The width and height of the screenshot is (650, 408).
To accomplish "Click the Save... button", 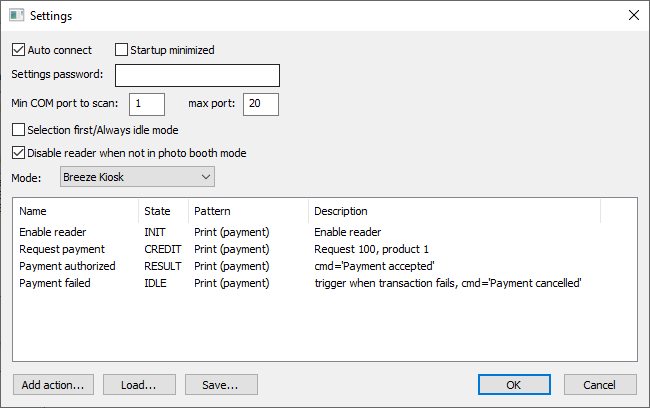I will pos(220,384).
